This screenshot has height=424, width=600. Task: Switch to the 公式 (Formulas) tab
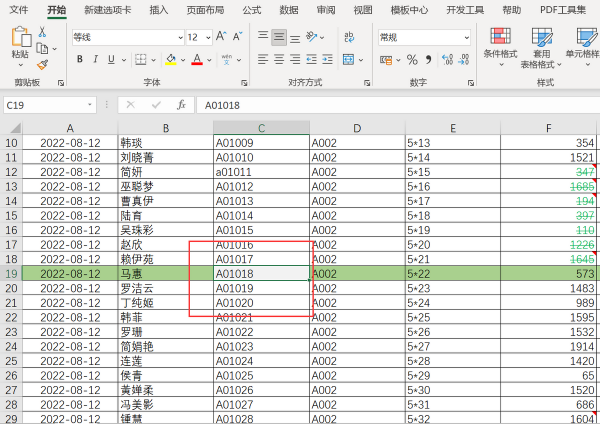tap(251, 10)
